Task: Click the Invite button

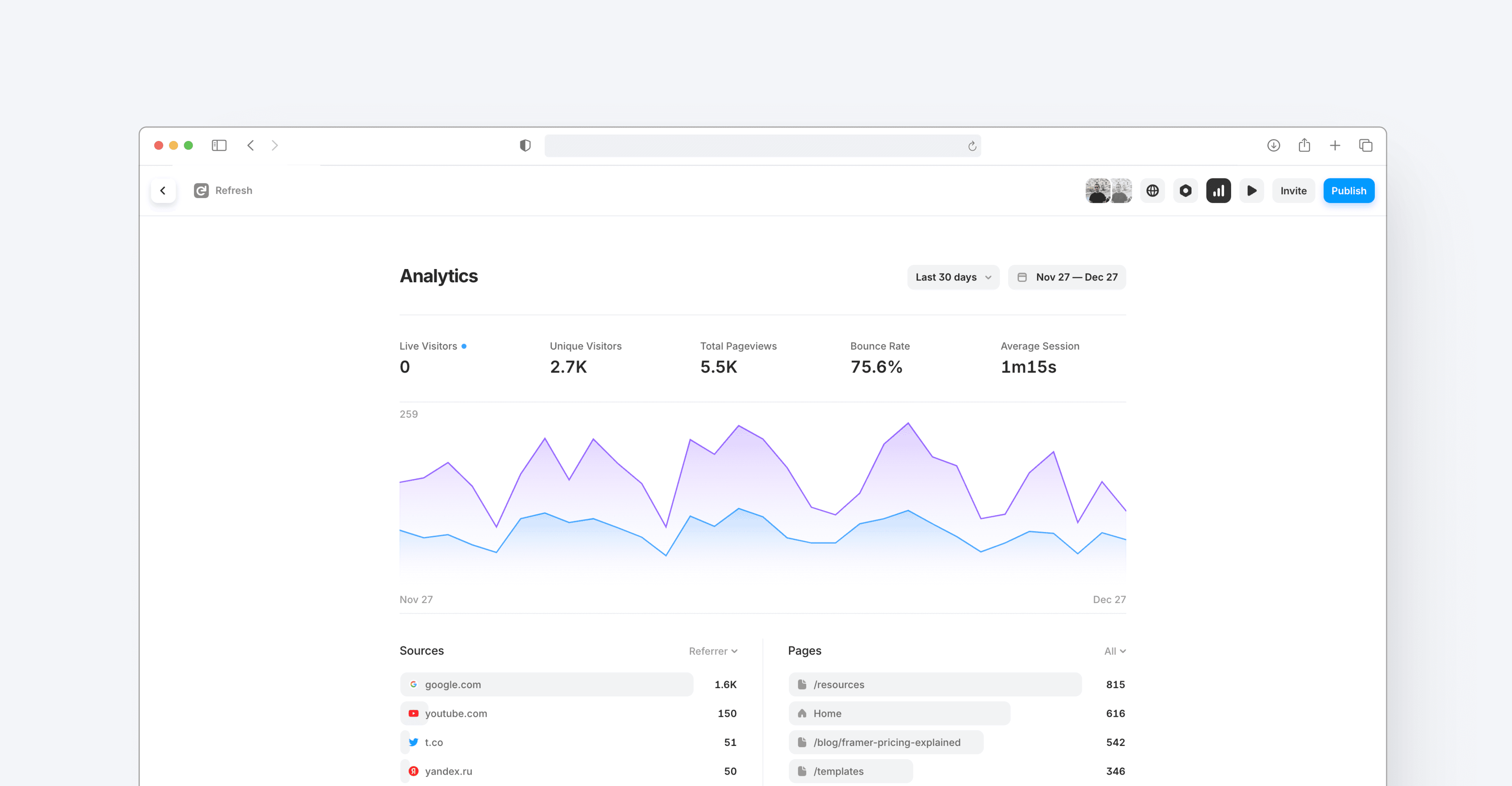Action: tap(1294, 190)
